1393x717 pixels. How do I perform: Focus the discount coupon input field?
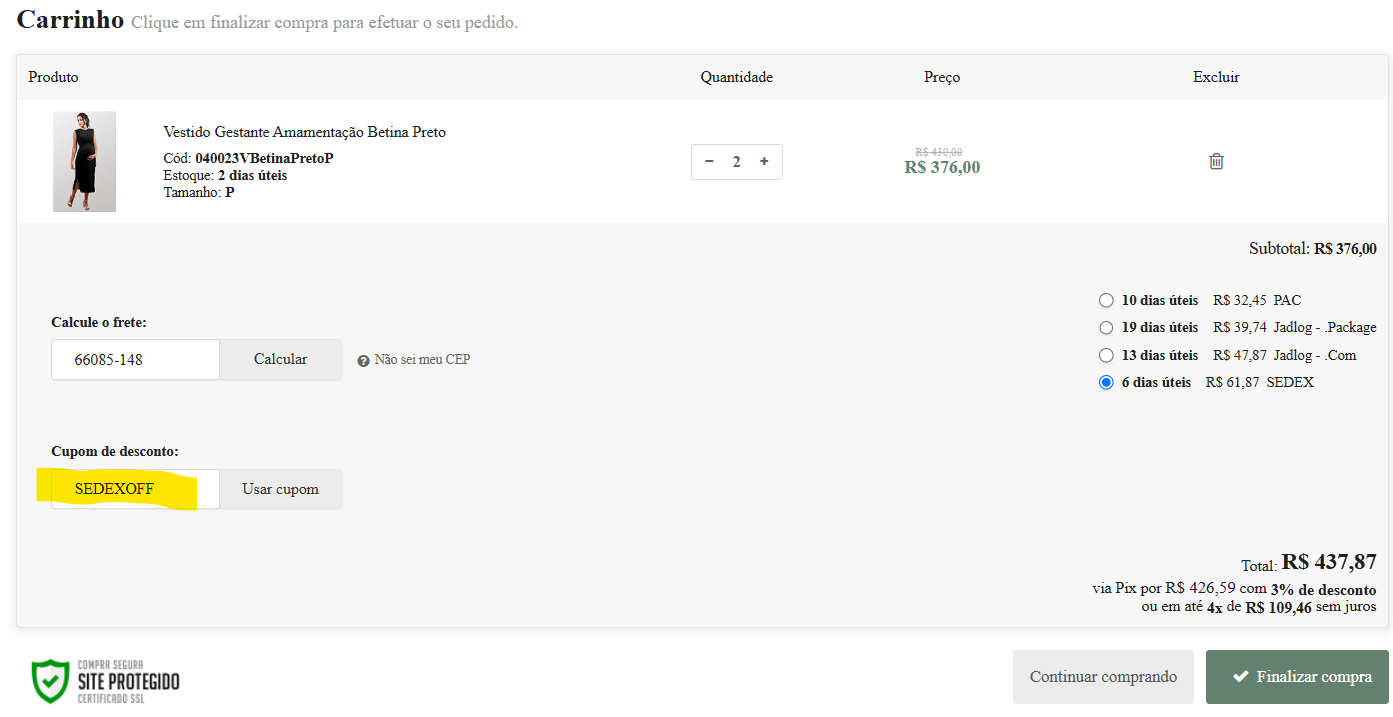click(135, 489)
